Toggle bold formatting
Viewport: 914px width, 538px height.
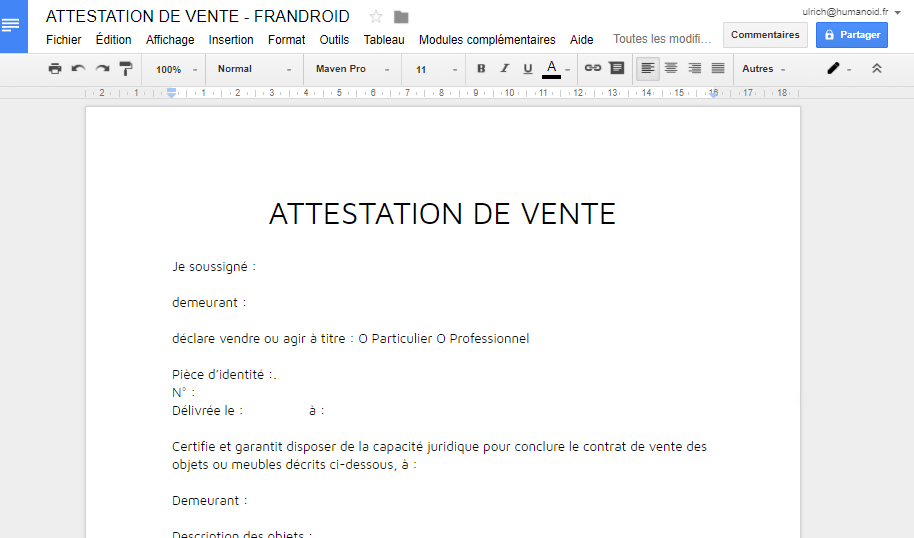tap(481, 69)
